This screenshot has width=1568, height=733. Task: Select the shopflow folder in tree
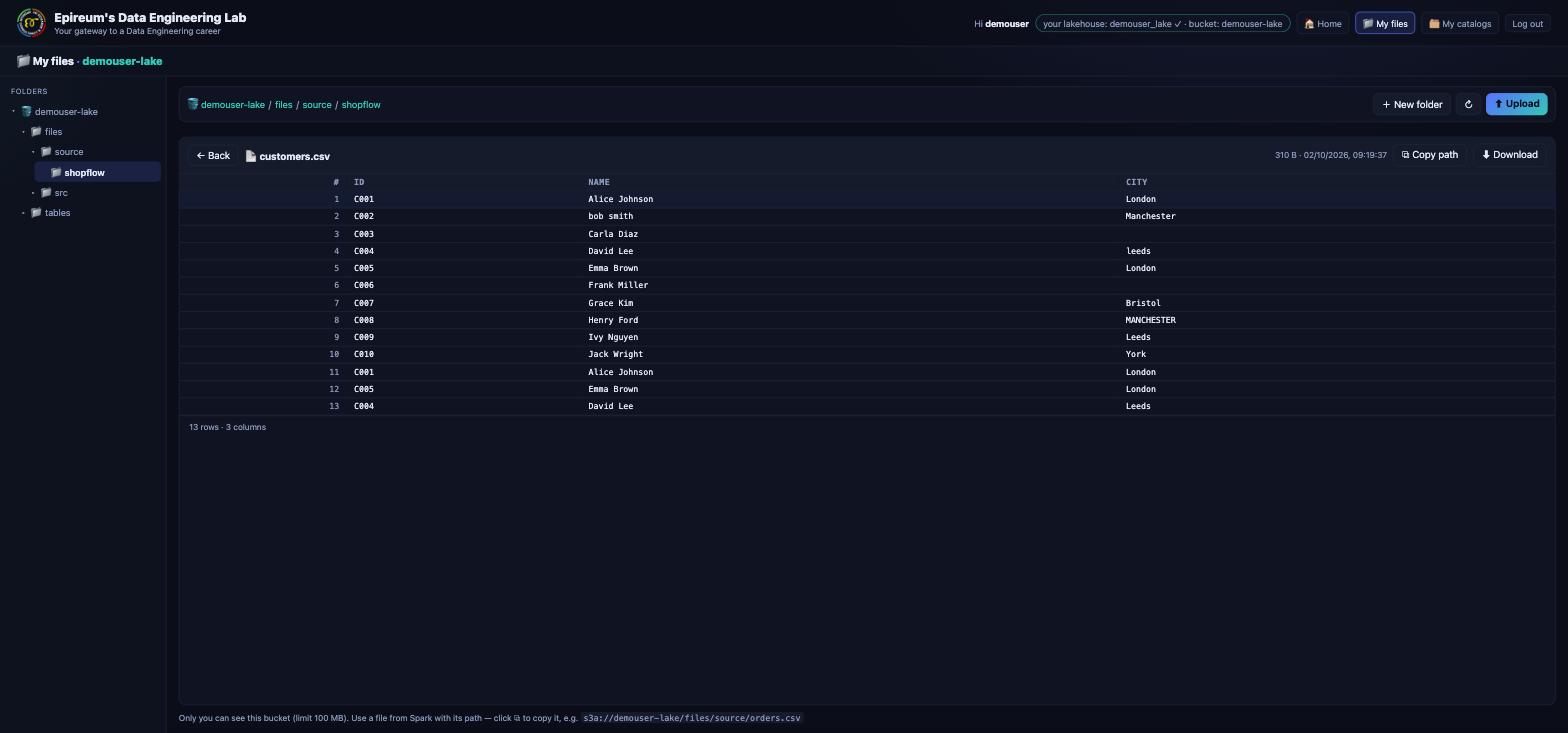point(98,172)
